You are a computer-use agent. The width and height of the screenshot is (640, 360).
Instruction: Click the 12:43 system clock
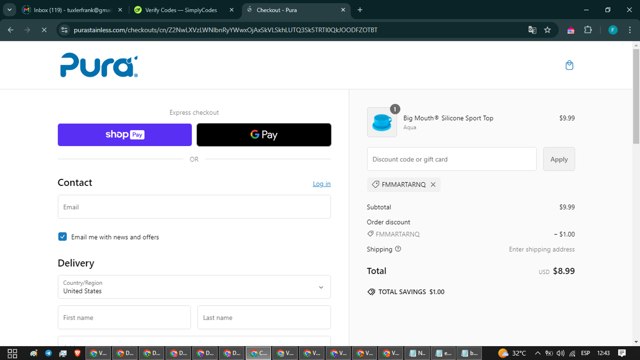pos(603,353)
